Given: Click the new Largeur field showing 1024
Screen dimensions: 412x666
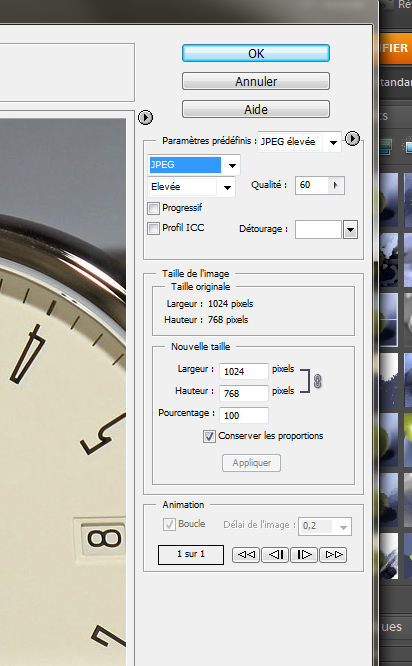Looking at the screenshot, I should coord(244,371).
